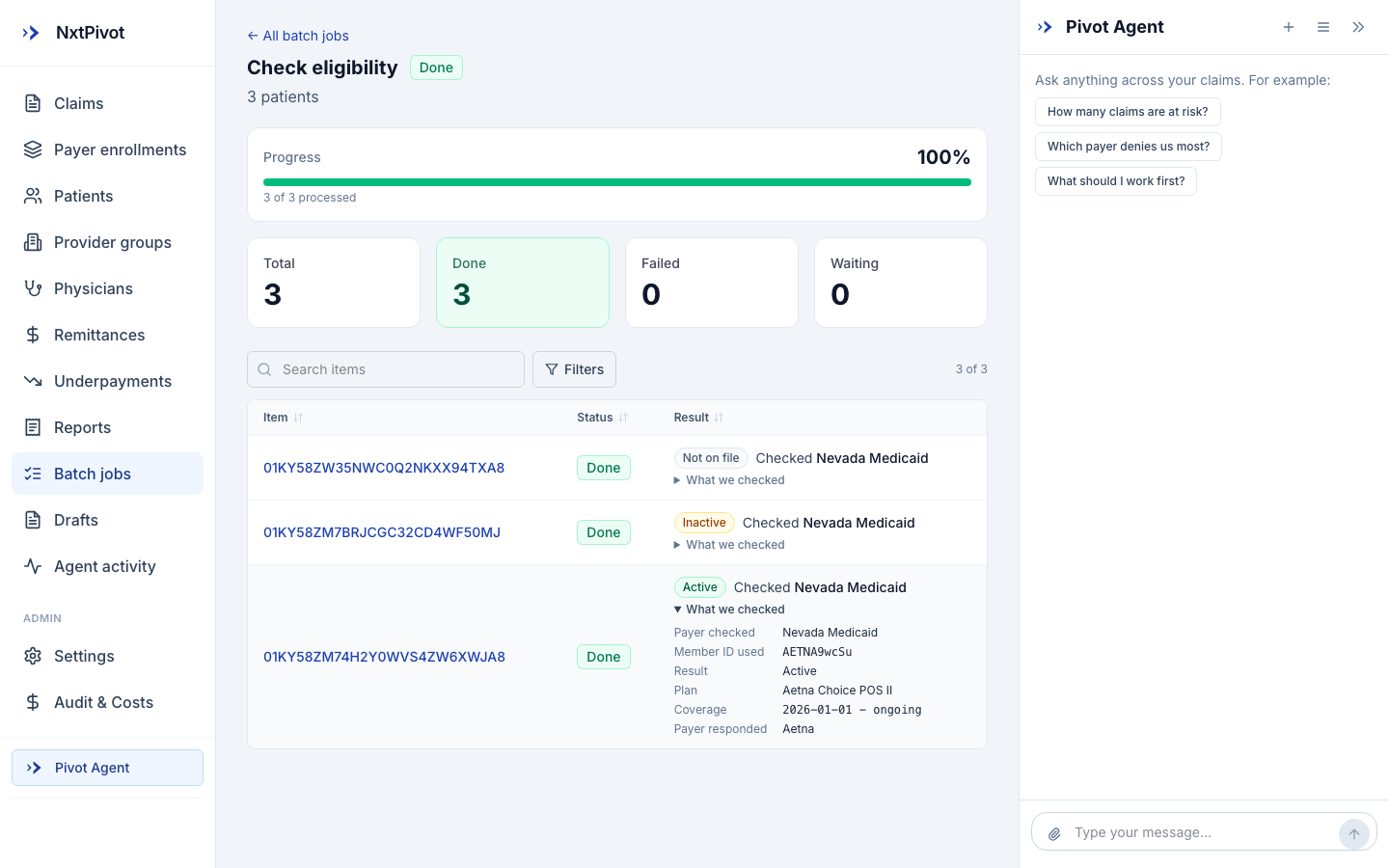Click the Provider groups building icon

point(33,242)
